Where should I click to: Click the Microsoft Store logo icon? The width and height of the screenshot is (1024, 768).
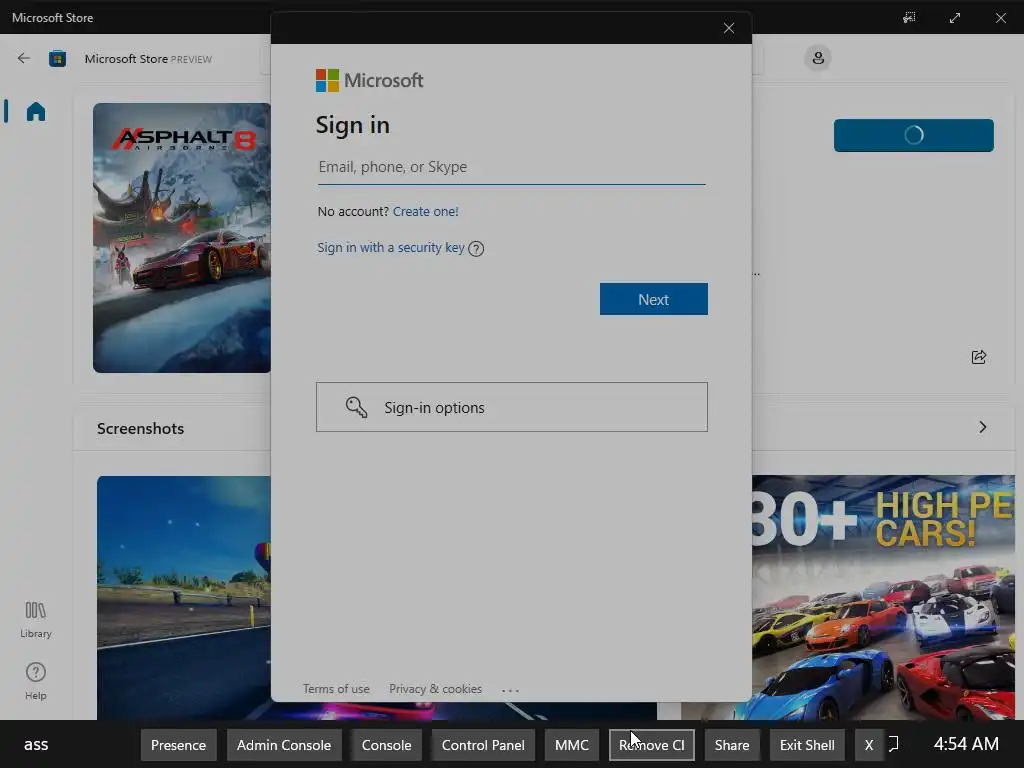[x=57, y=59]
